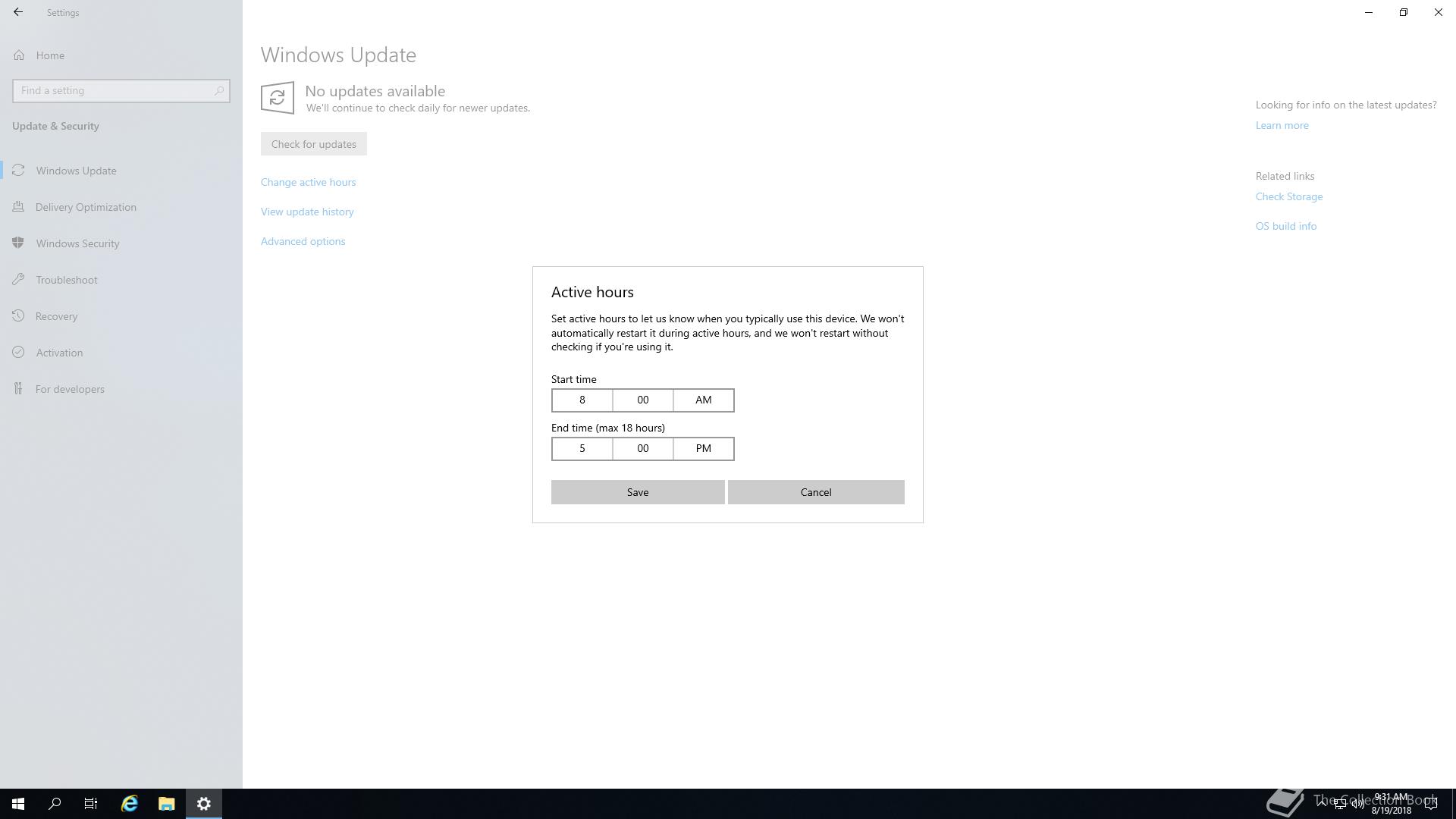Click the Find a setting search box

click(121, 90)
